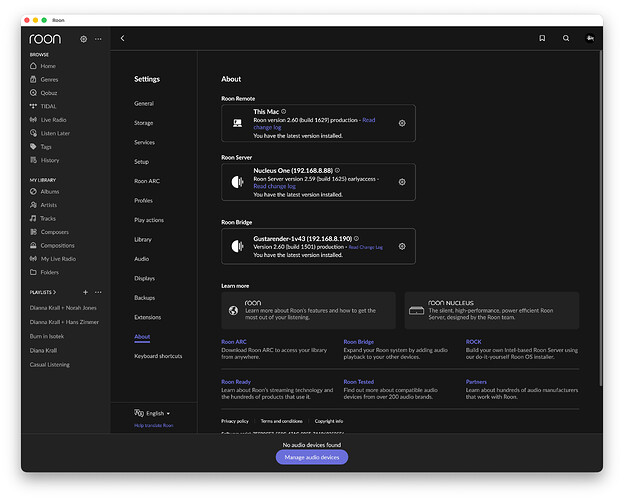Screen dimensions: 624x500
Task: Open Play actions settings tab
Action: [x=149, y=220]
